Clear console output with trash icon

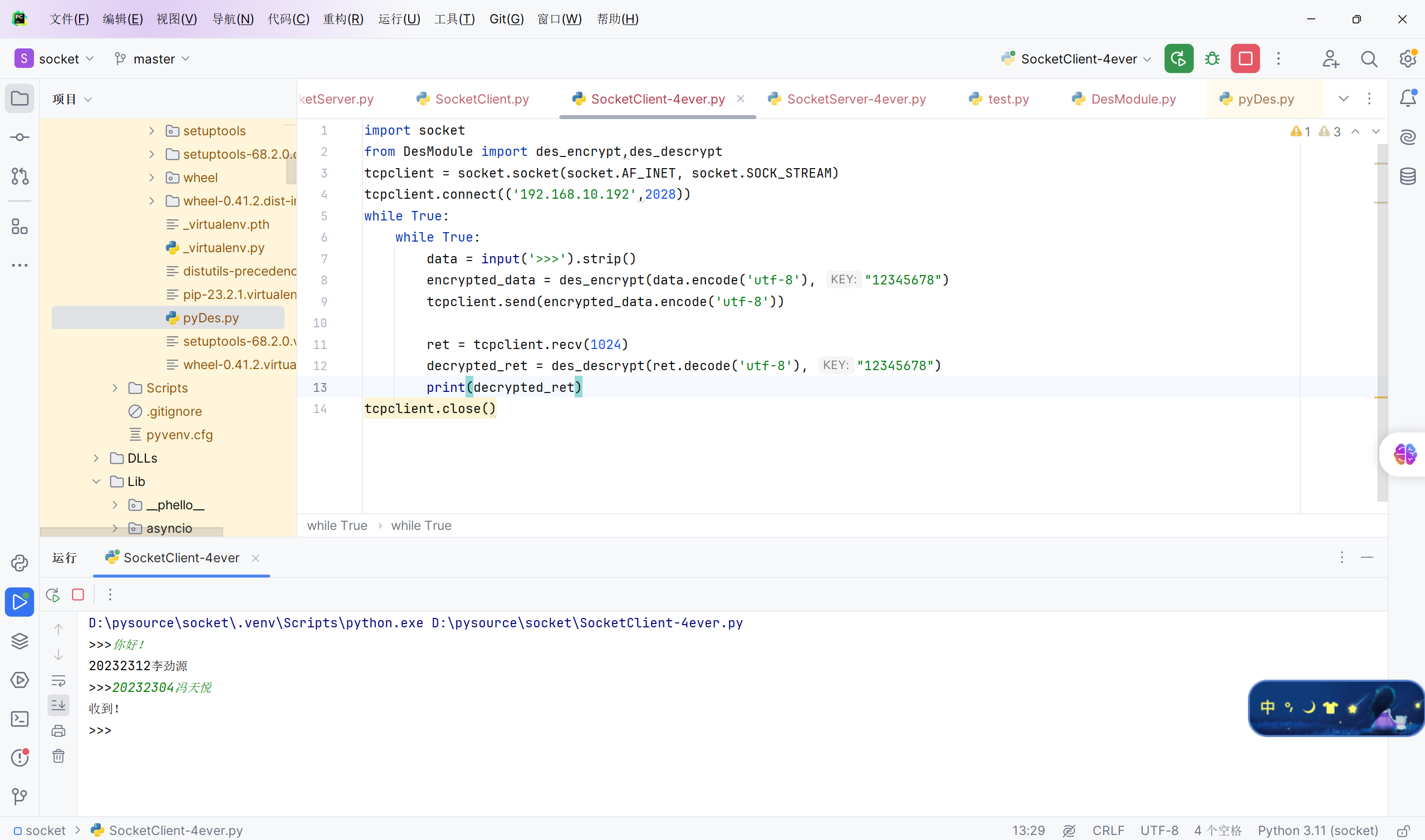58,757
